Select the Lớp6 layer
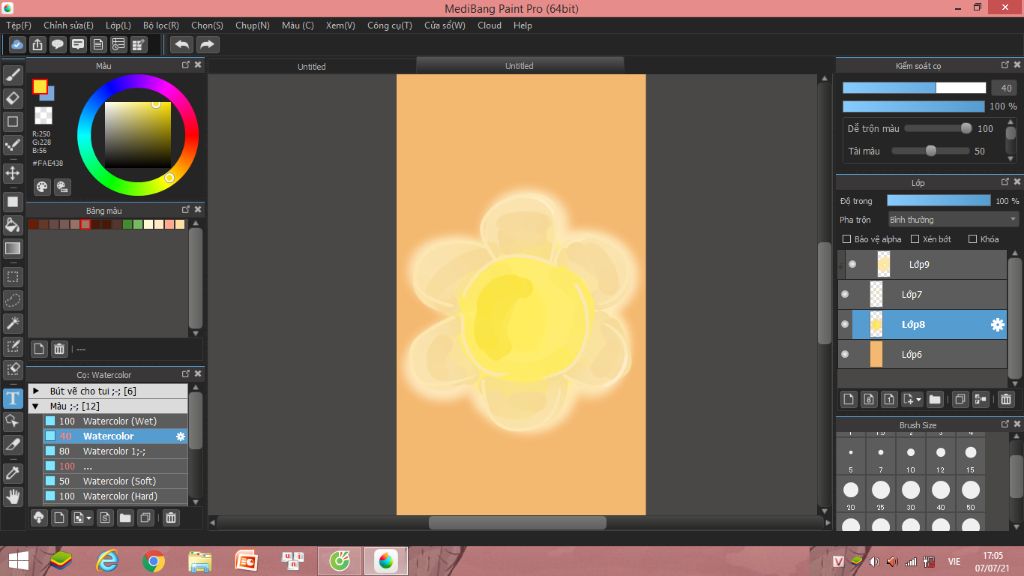 [922, 355]
